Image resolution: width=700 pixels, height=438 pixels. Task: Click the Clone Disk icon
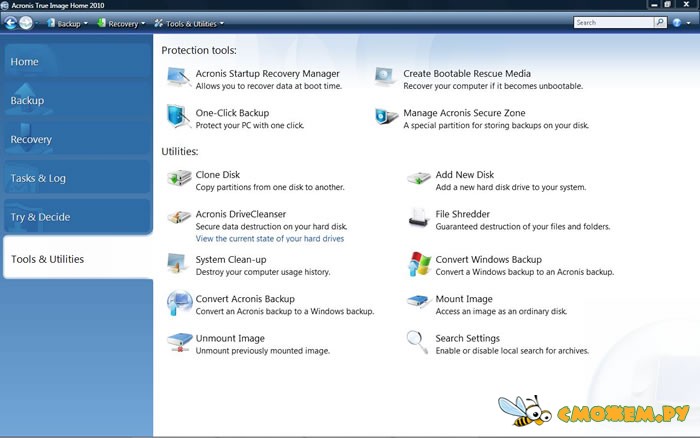179,178
